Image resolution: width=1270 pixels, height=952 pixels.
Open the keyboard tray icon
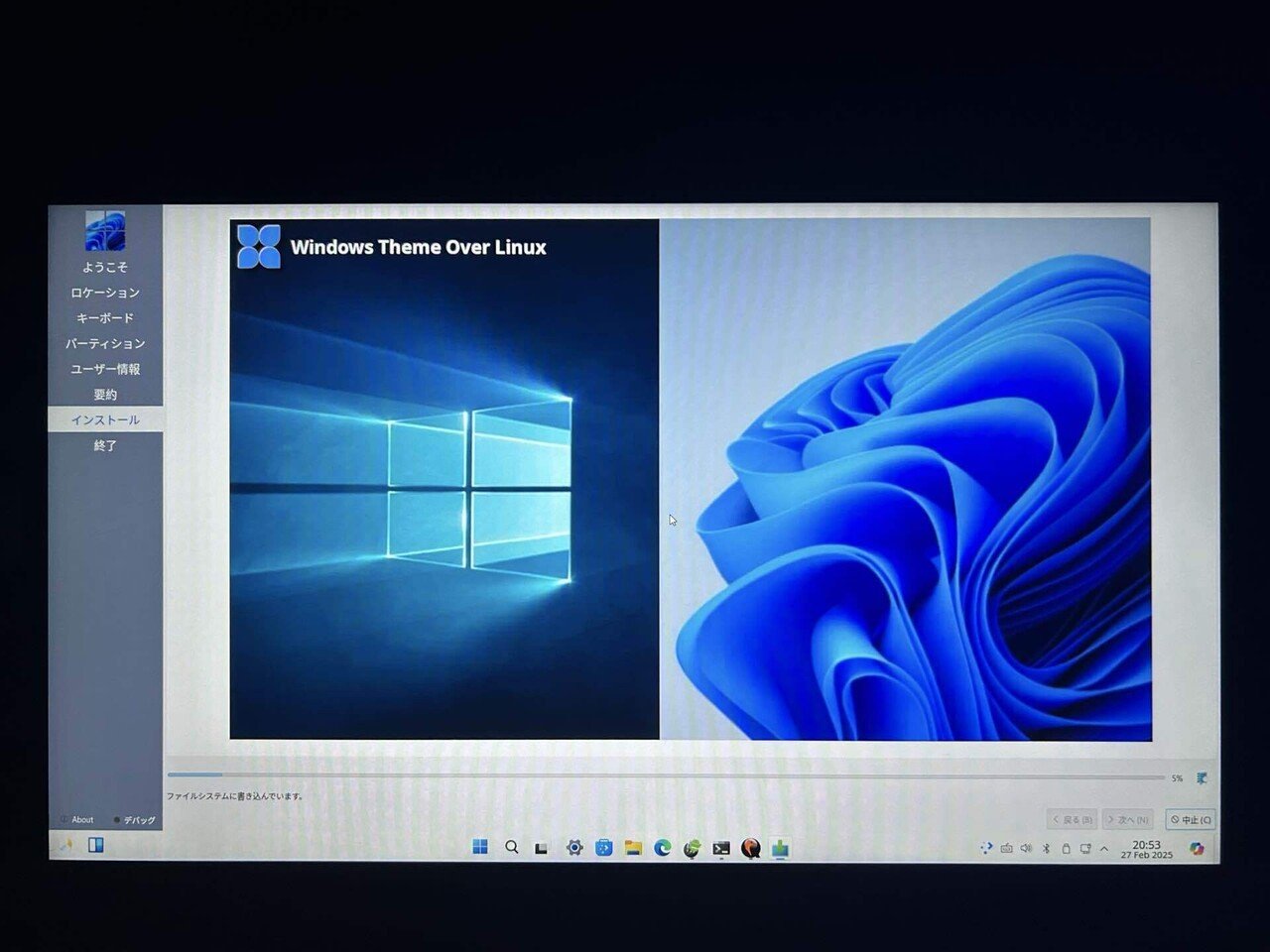[x=1006, y=849]
